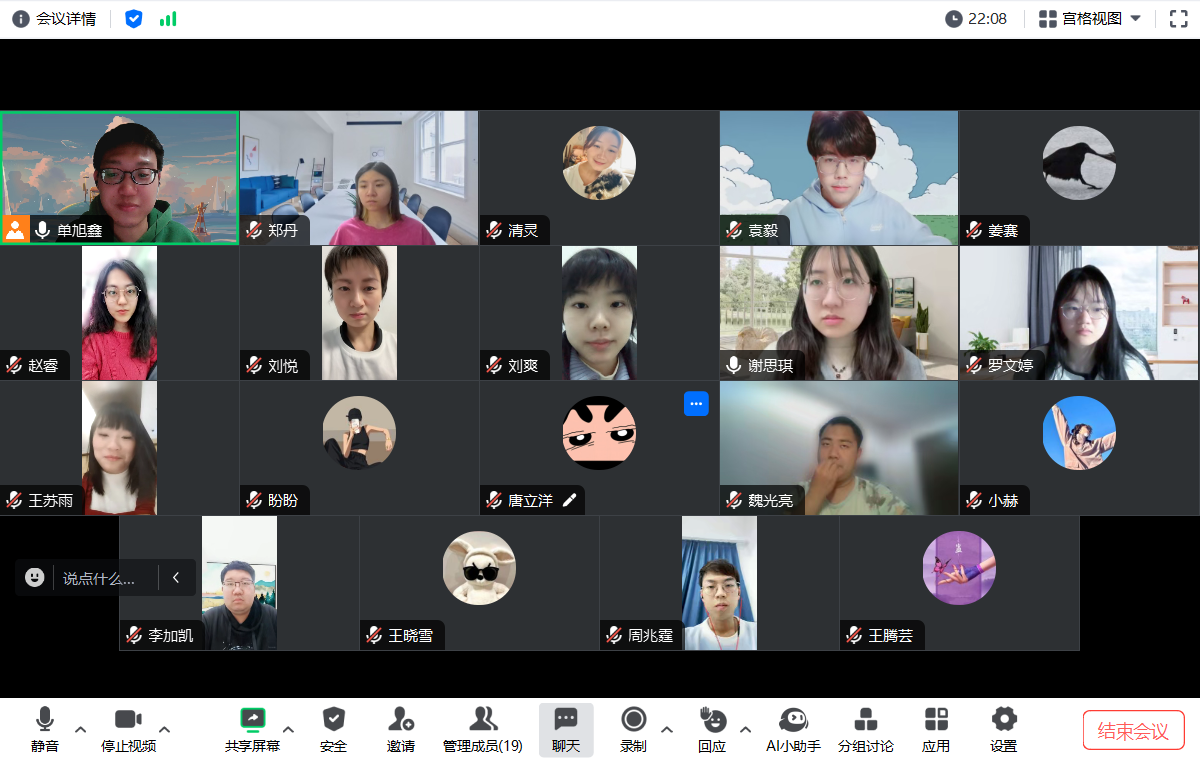Click the 结束会议 button
The width and height of the screenshot is (1200, 762).
coord(1133,731)
